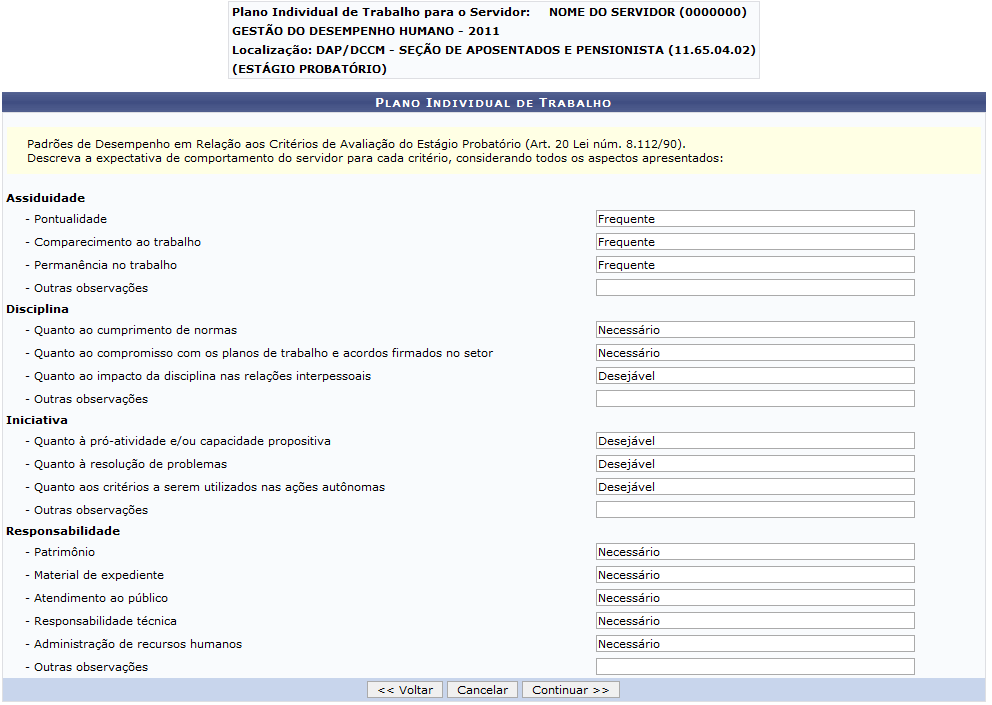
Task: Click the '- Administração de recursos humanos' label
Action: click(x=133, y=644)
